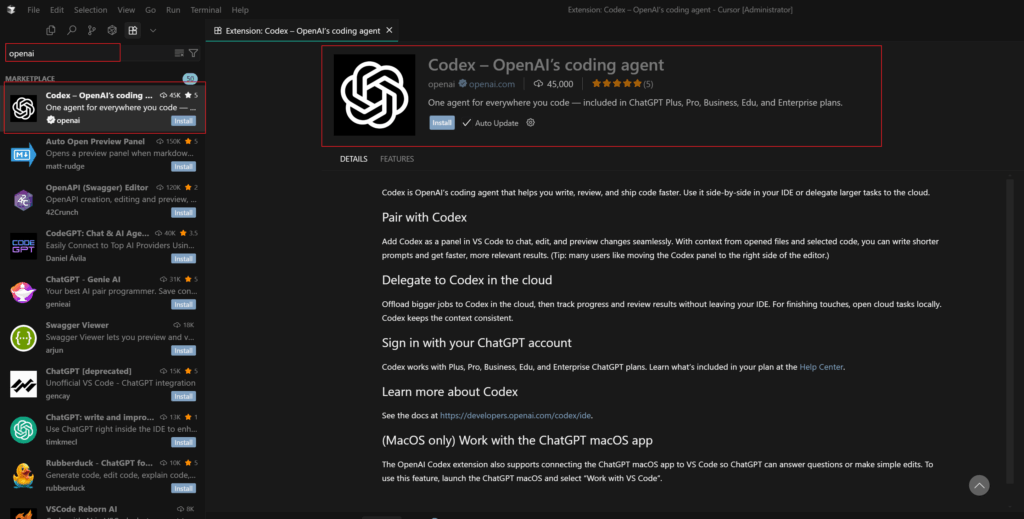Viewport: 1024px width, 519px height.
Task: Close the Codex extension tab
Action: pyautogui.click(x=388, y=30)
